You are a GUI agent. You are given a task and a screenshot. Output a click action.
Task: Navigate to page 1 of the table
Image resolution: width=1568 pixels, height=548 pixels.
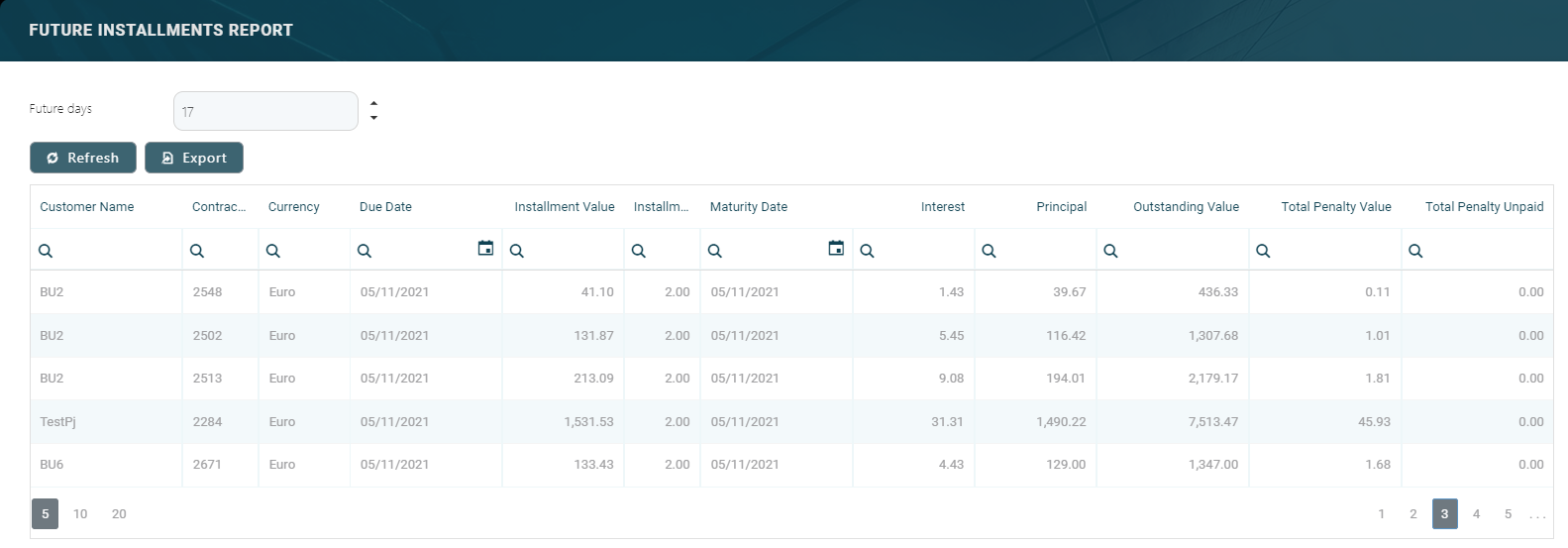1382,513
